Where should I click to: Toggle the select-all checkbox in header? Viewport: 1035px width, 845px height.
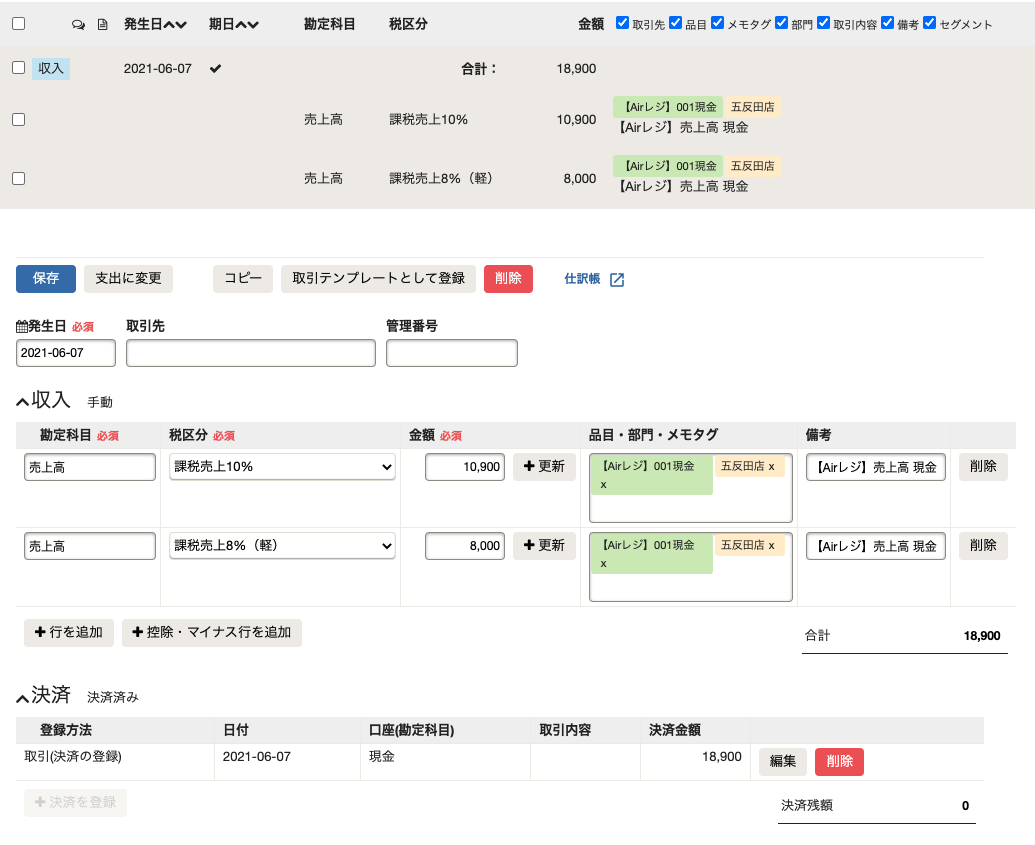(18, 24)
